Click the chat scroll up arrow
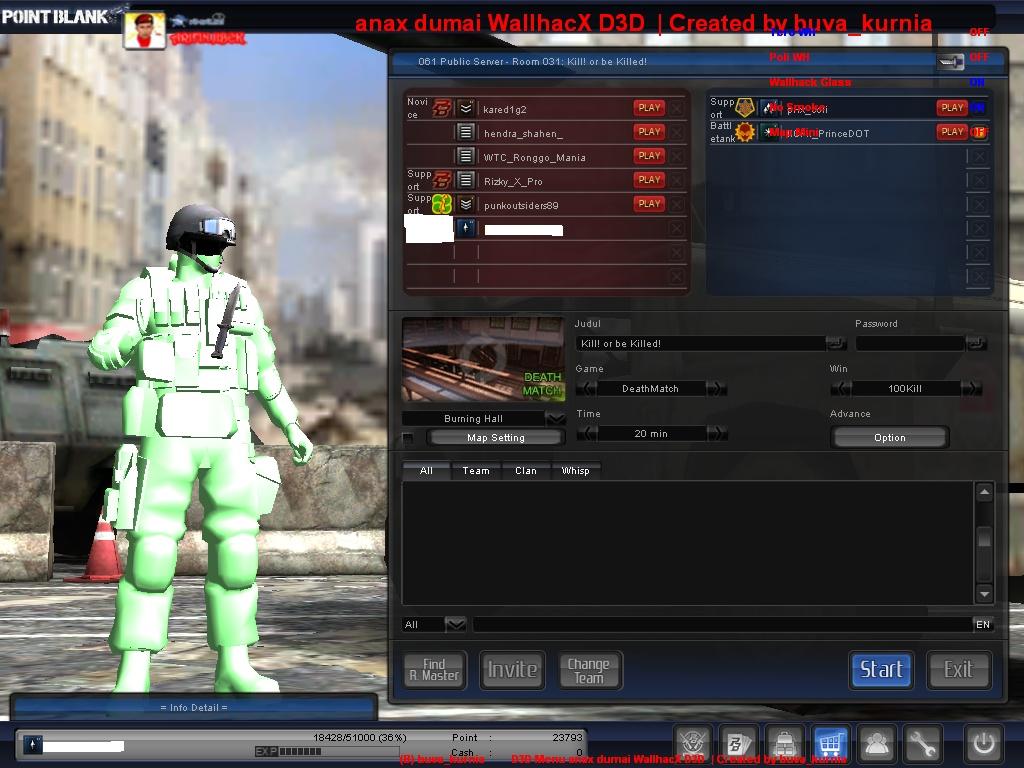 pos(984,492)
